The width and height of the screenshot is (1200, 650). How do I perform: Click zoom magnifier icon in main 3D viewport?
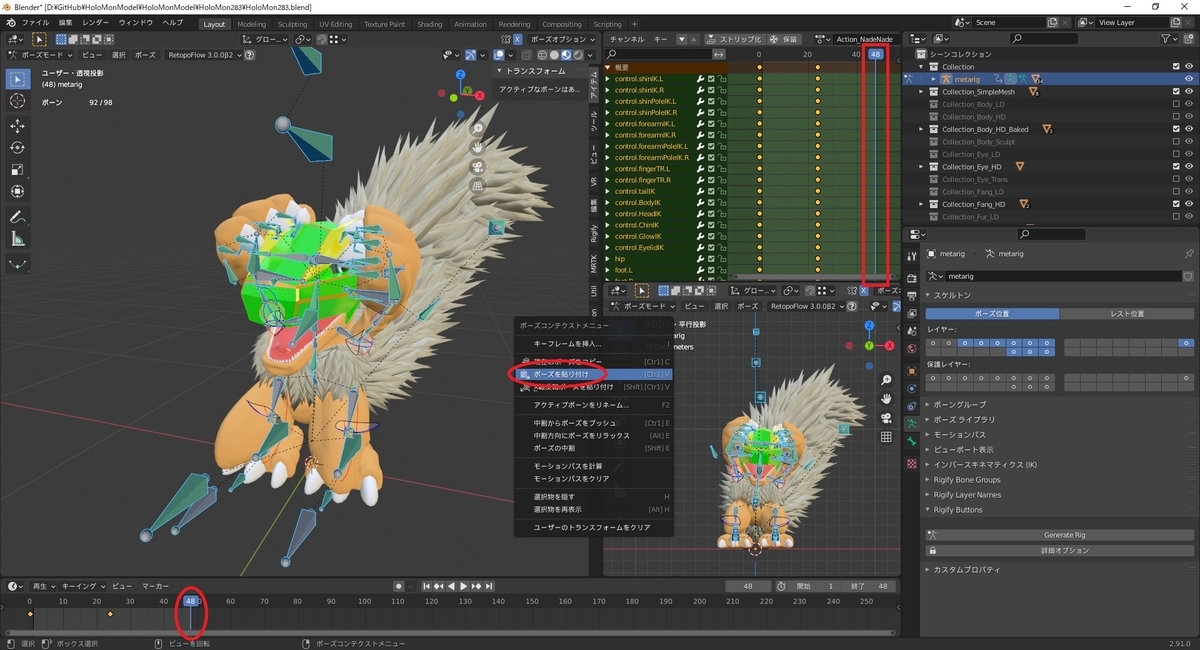(478, 129)
